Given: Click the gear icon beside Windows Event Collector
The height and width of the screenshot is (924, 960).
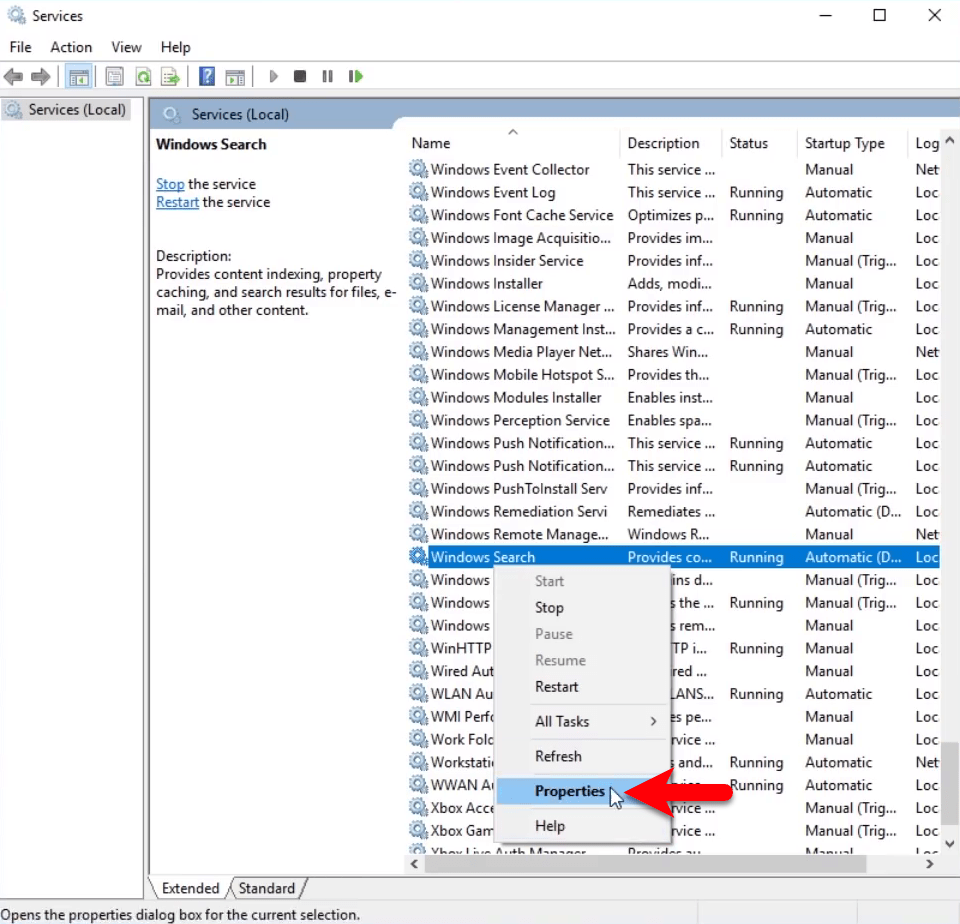Looking at the screenshot, I should [418, 168].
